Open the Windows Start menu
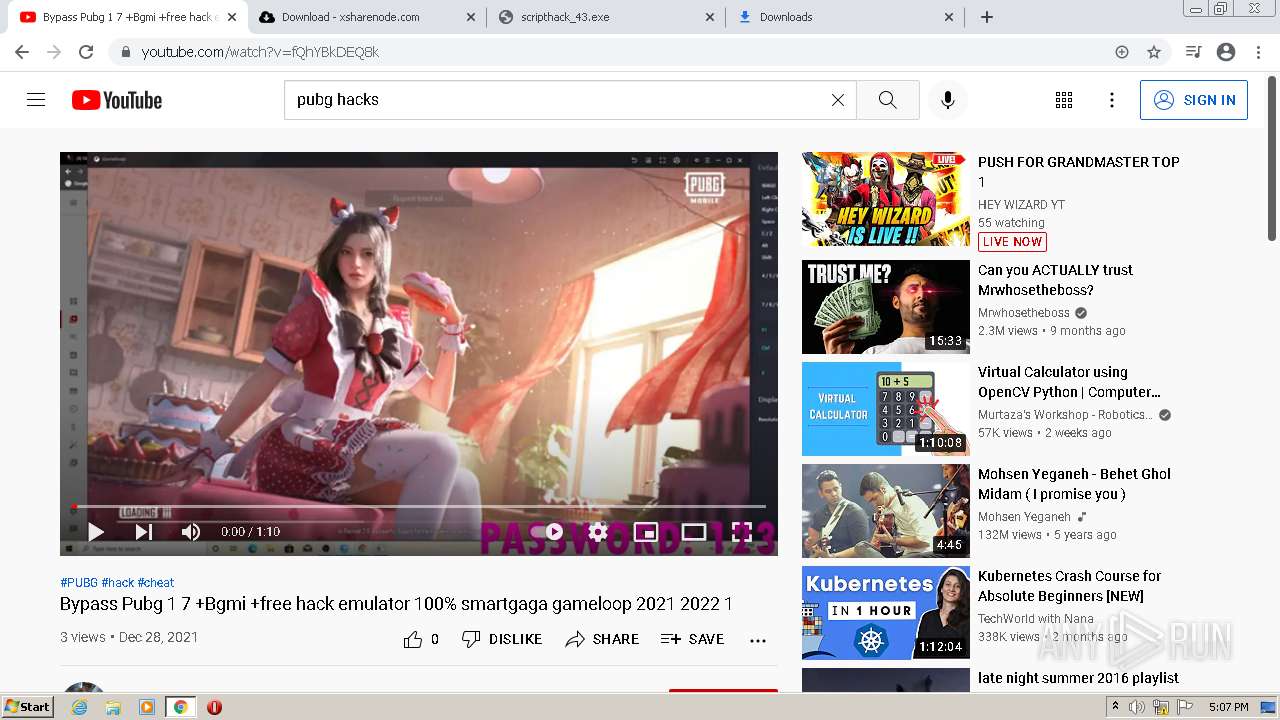Image resolution: width=1280 pixels, height=720 pixels. pyautogui.click(x=28, y=707)
